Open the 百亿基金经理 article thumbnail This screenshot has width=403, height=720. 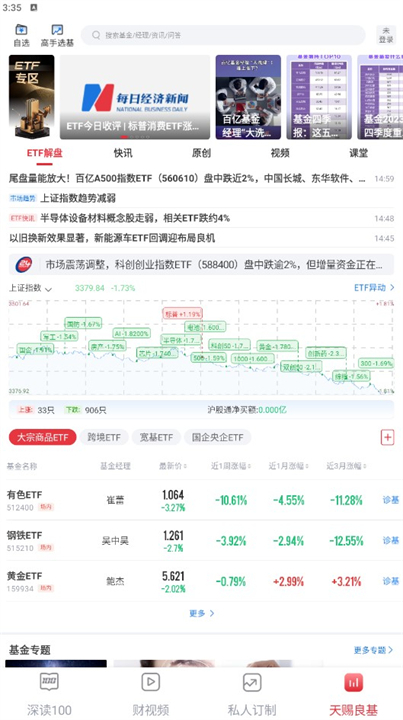[248, 97]
